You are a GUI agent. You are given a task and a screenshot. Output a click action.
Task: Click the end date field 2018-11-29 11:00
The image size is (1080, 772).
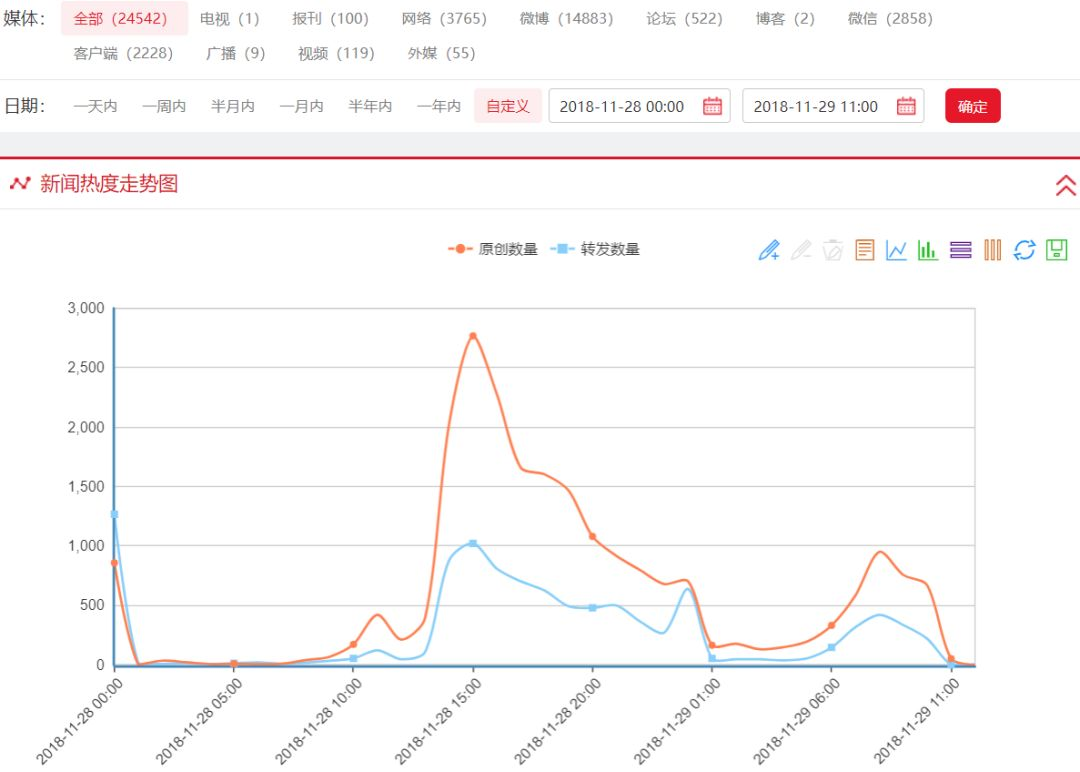pyautogui.click(x=833, y=106)
